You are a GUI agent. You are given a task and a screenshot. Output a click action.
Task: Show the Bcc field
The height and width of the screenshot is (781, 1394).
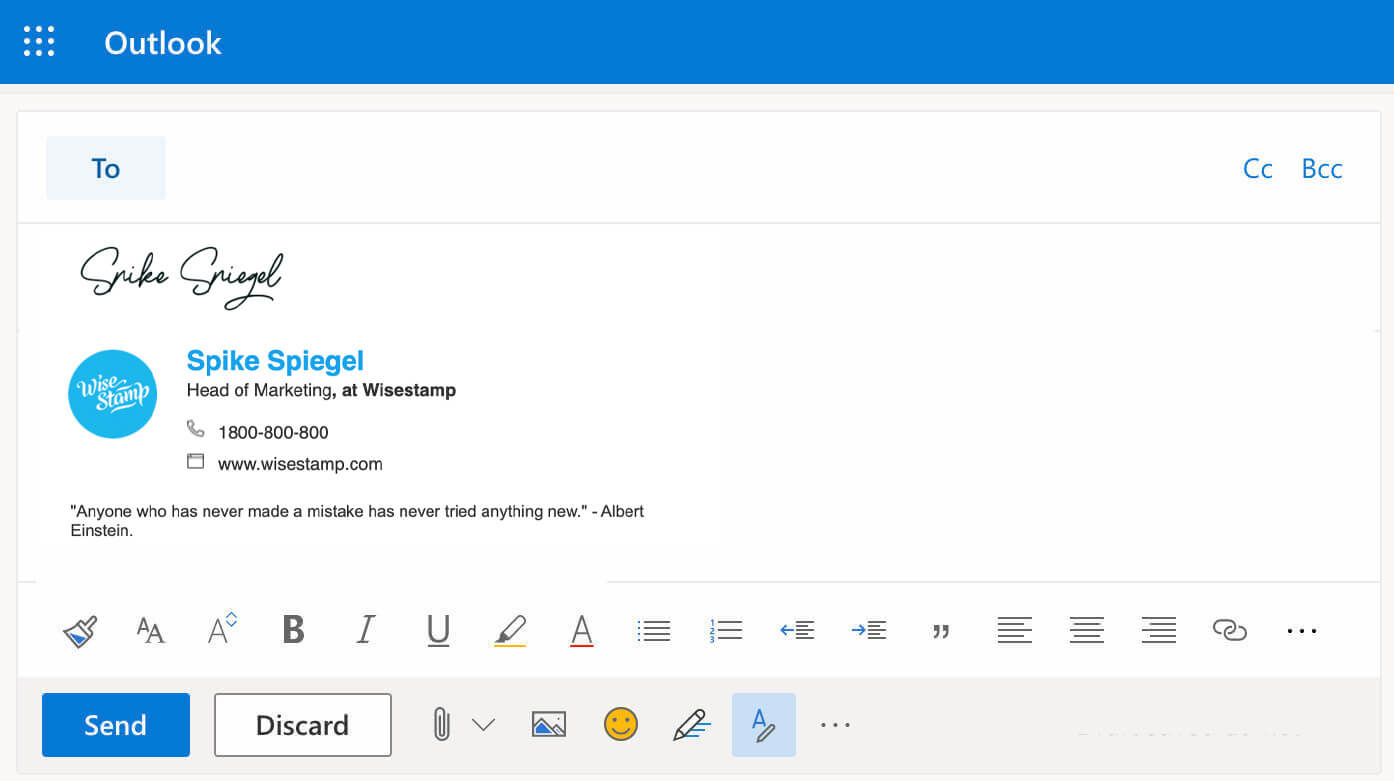[1322, 169]
